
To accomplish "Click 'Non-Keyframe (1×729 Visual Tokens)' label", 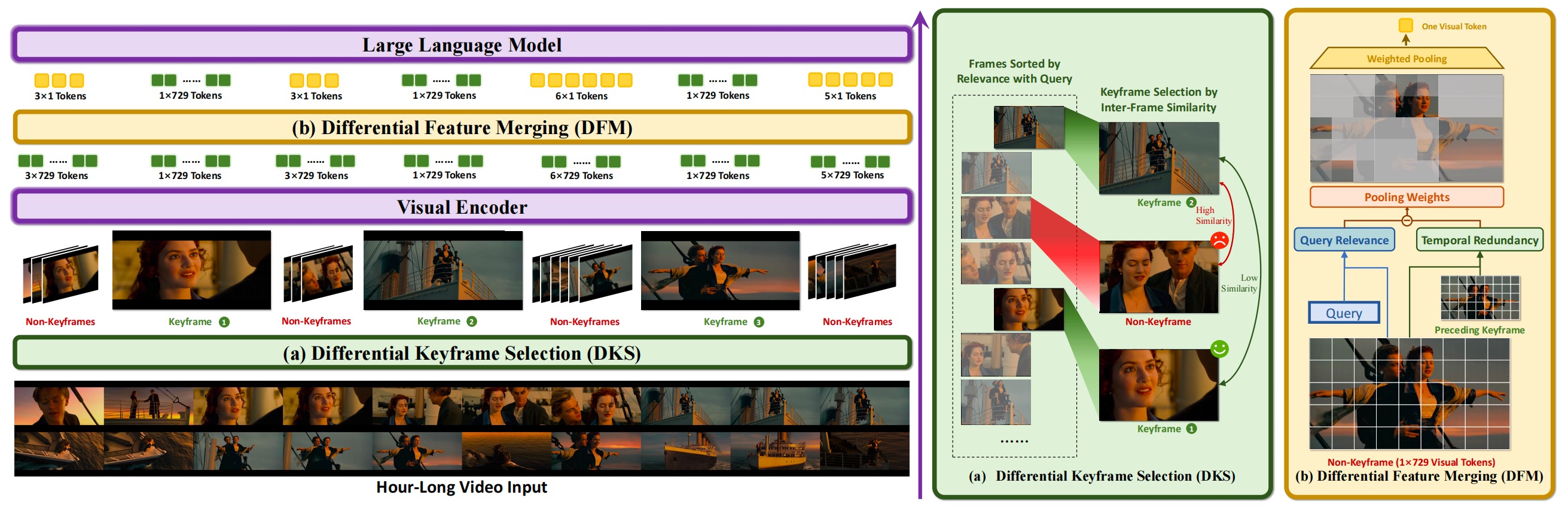I will point(1410,462).
